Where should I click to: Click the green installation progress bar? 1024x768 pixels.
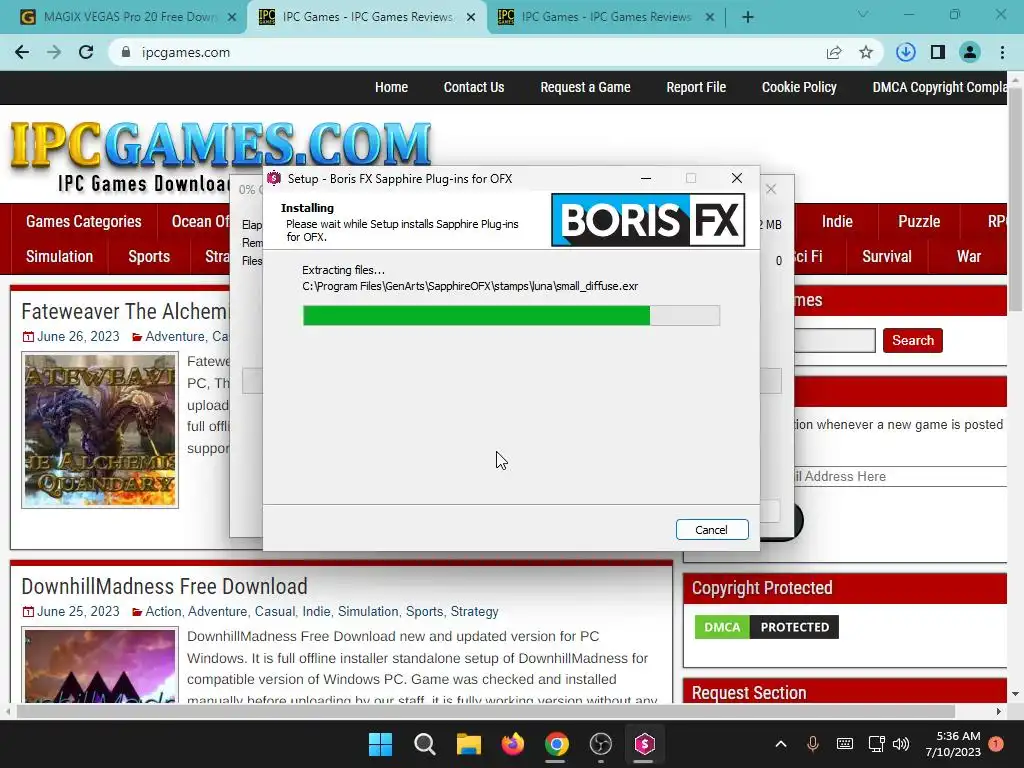pyautogui.click(x=476, y=315)
